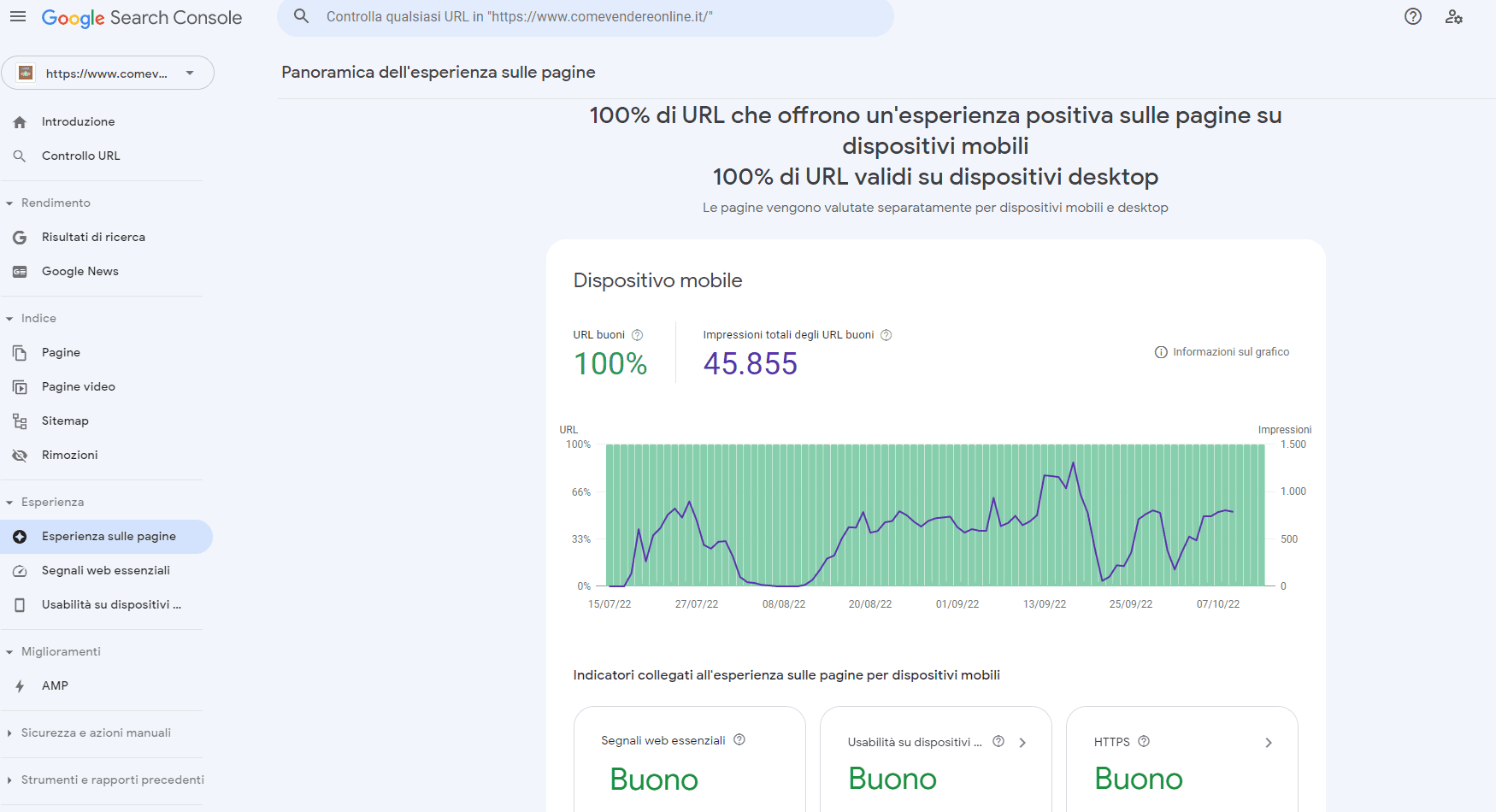This screenshot has height=812, width=1496.
Task: Open HTTPS card chevron arrow
Action: 1269,743
